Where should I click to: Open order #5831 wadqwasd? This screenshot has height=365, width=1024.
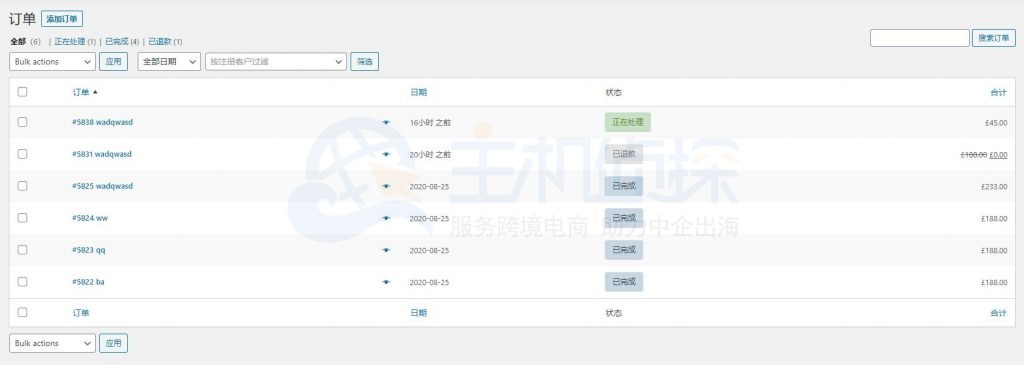(102, 154)
